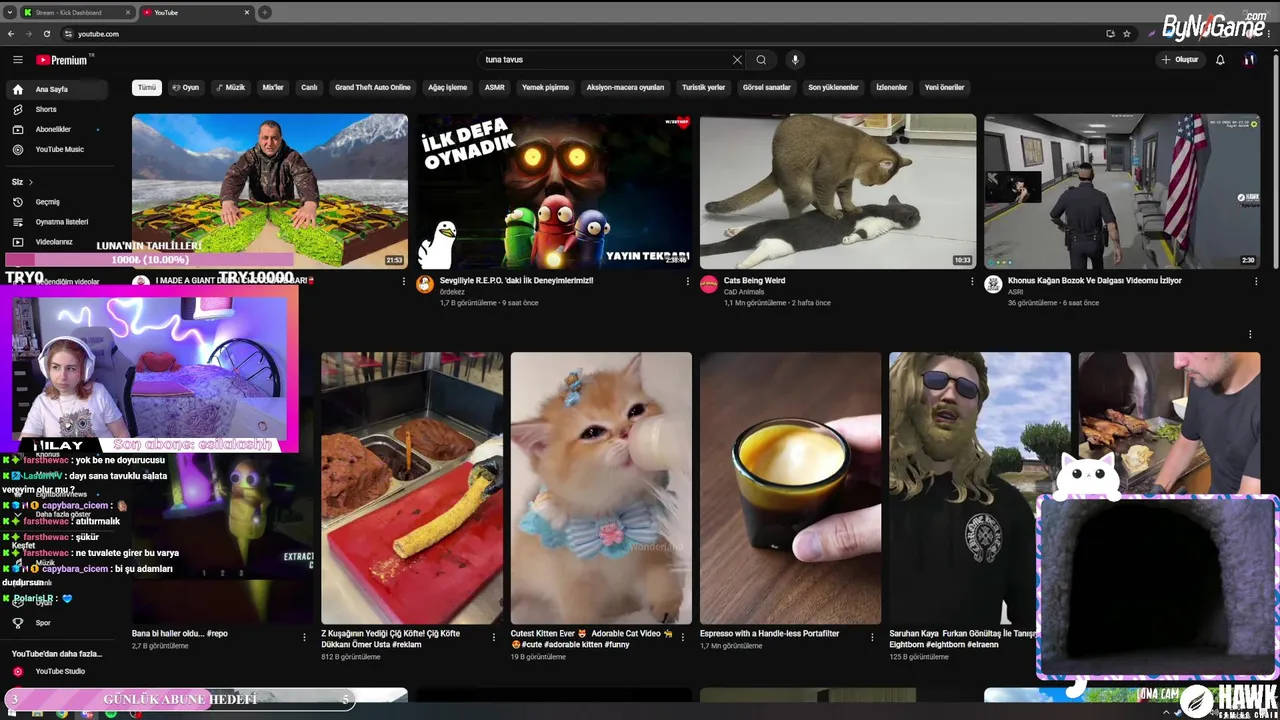Click the magnifier search button
This screenshot has height=720, width=1280.
(761, 60)
